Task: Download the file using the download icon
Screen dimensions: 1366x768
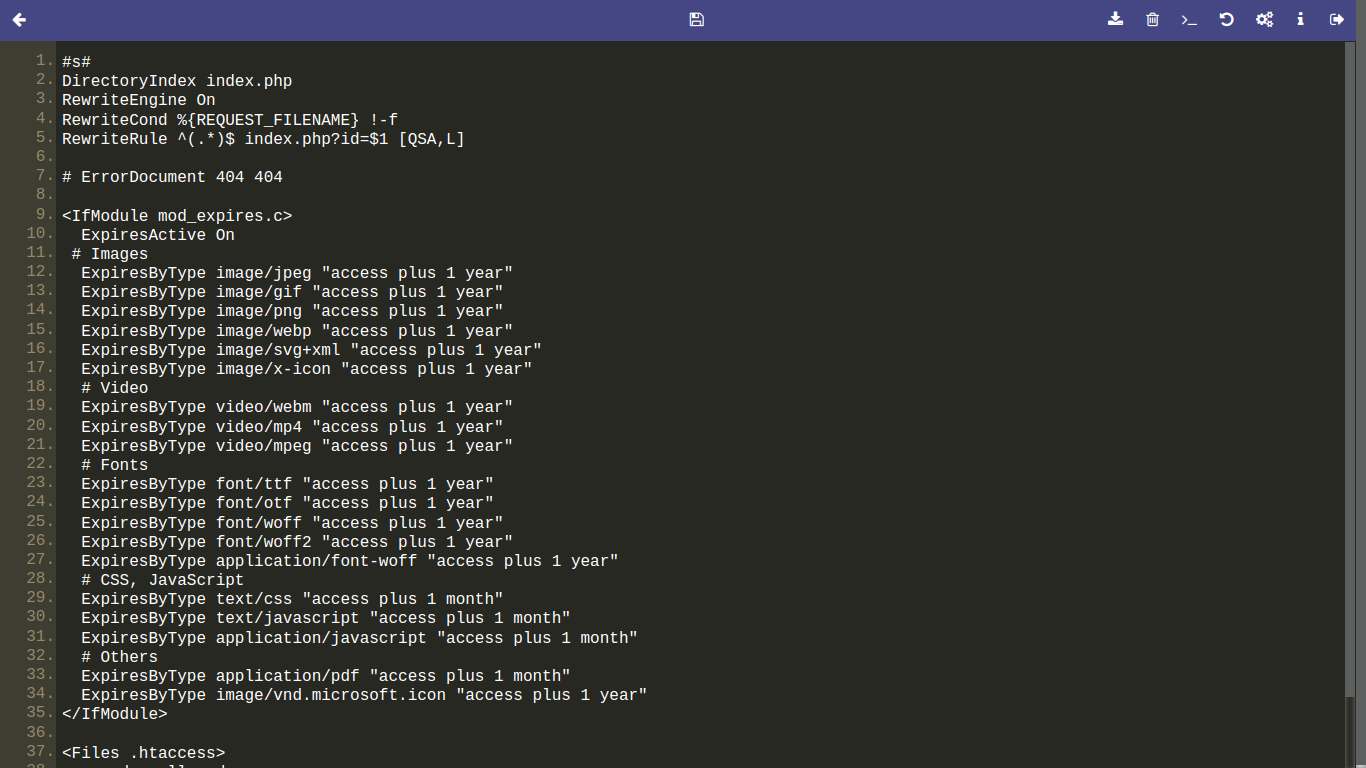Action: click(x=1116, y=19)
